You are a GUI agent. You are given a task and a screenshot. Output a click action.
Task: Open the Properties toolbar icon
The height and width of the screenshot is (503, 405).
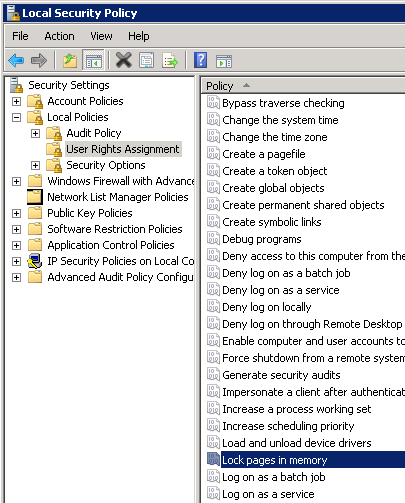tap(147, 60)
